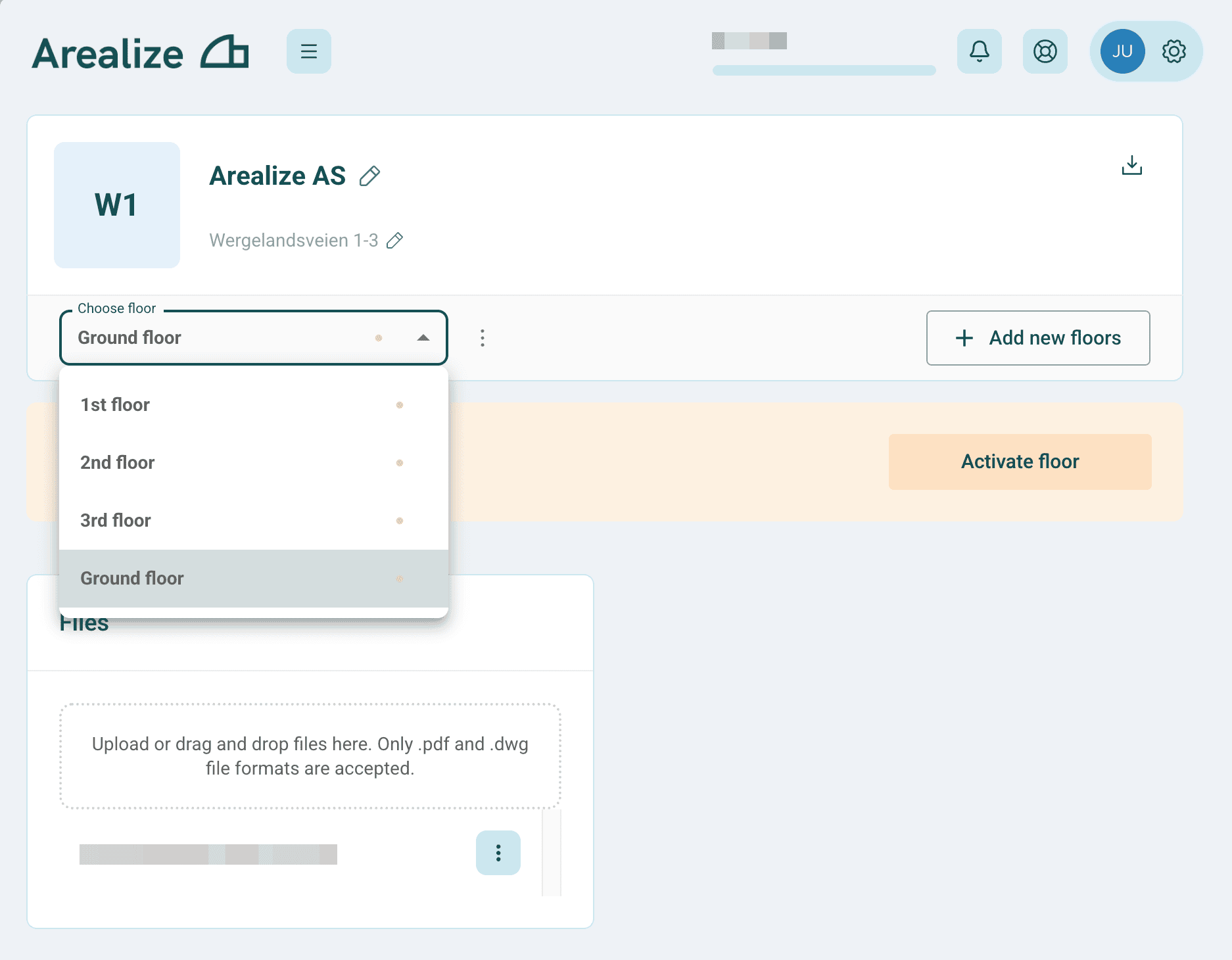Select 3rd floor from the list
This screenshot has width=1232, height=960.
pyautogui.click(x=254, y=521)
